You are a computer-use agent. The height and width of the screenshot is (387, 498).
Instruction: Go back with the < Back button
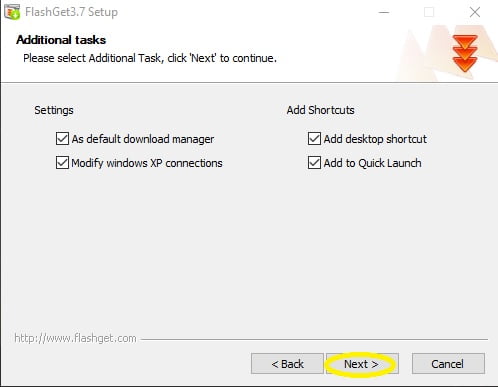point(287,364)
